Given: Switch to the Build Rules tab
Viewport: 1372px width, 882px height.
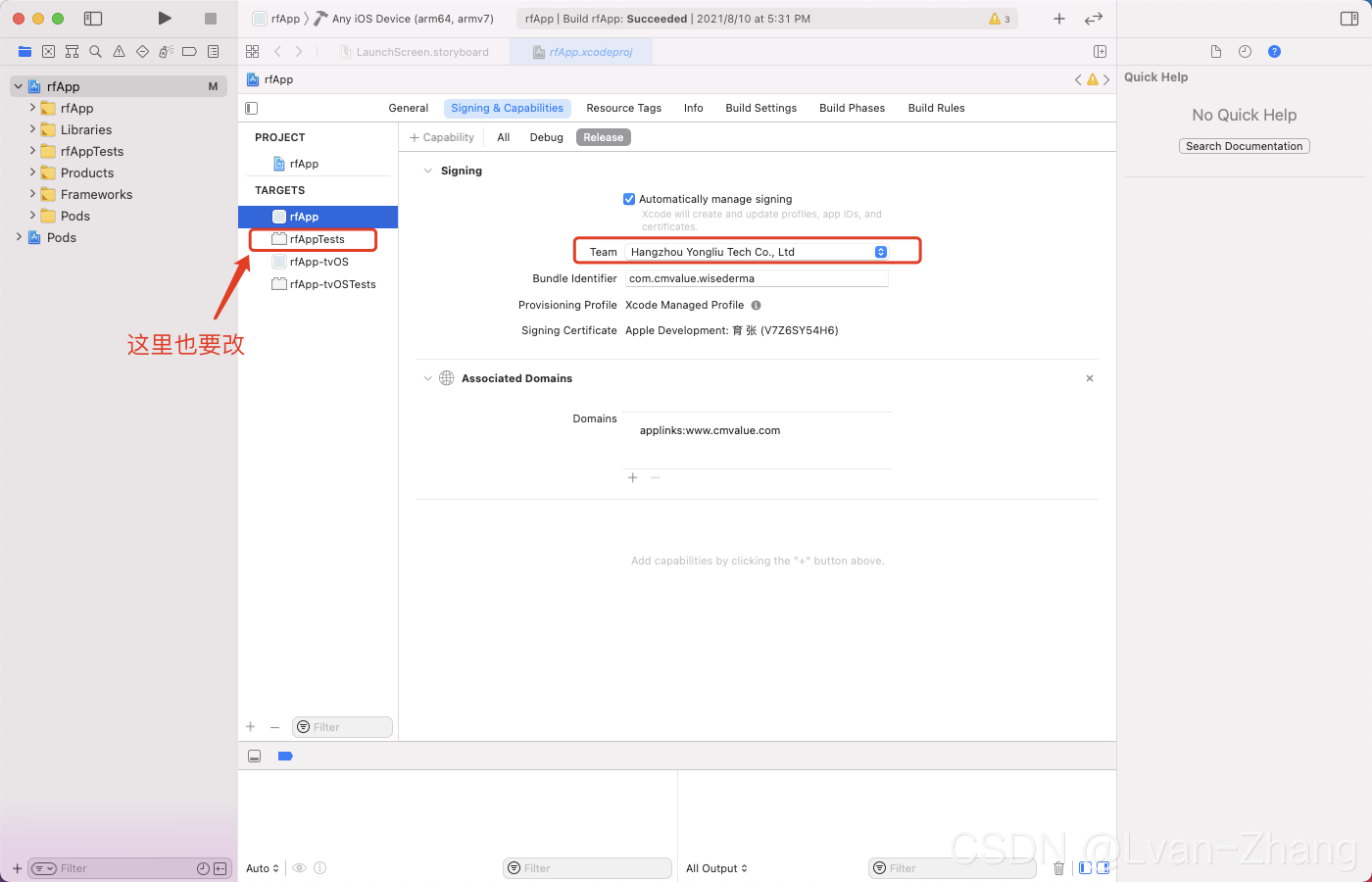Looking at the screenshot, I should tap(937, 108).
